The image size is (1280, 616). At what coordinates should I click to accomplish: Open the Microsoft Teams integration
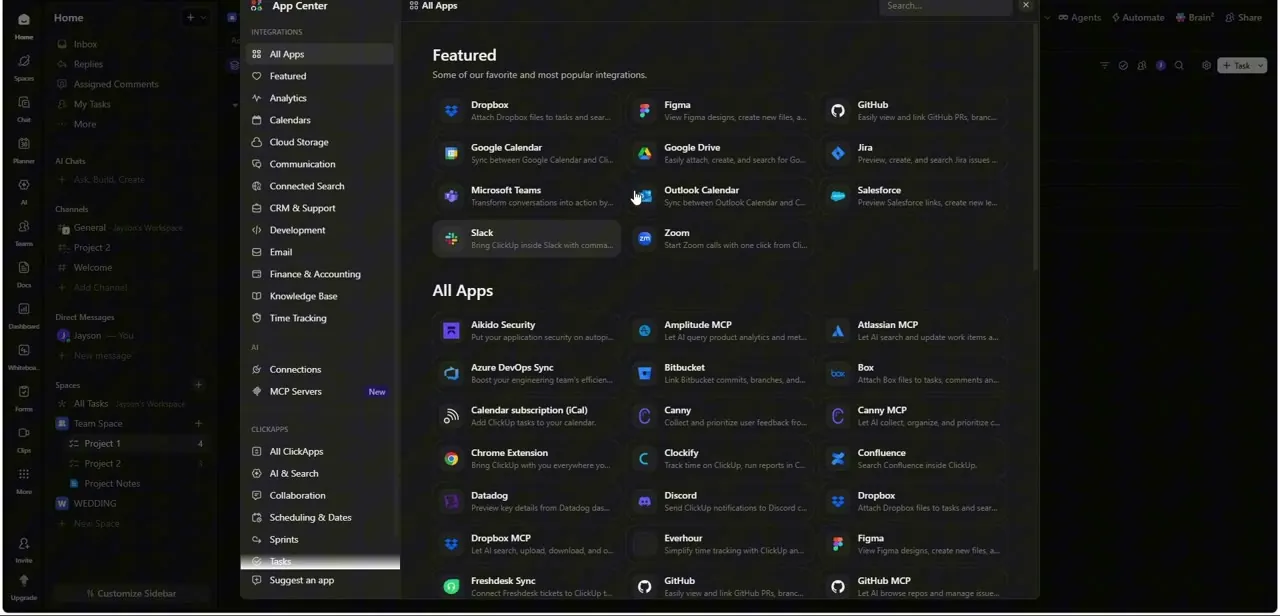pos(527,196)
